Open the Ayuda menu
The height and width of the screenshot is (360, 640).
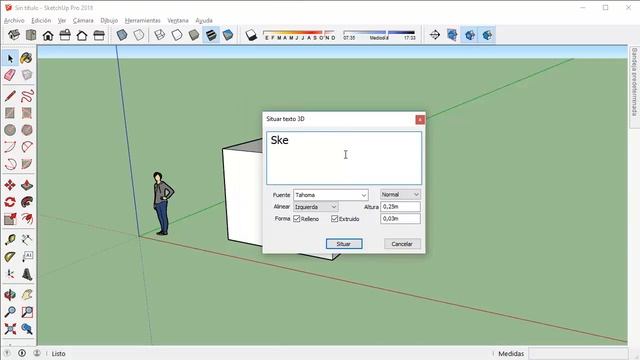[x=204, y=20]
